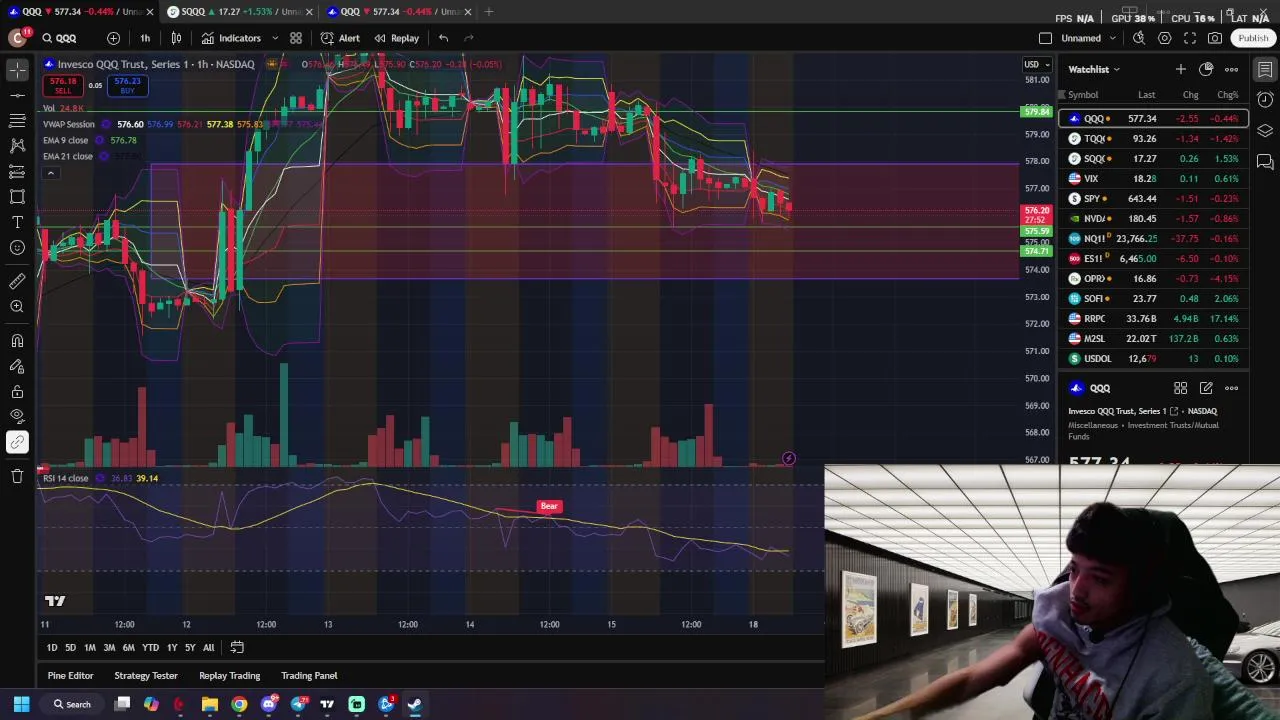Set the chart range to 1D

52,648
